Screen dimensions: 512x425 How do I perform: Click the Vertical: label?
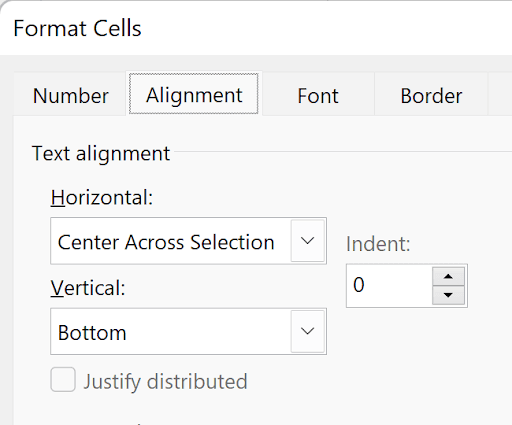coord(88,288)
